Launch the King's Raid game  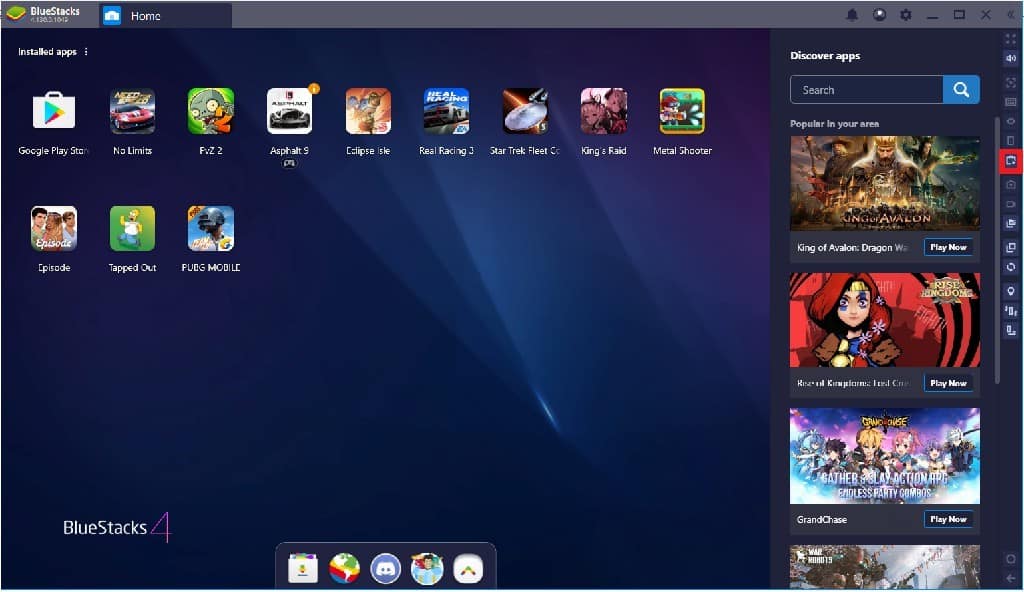pos(604,111)
